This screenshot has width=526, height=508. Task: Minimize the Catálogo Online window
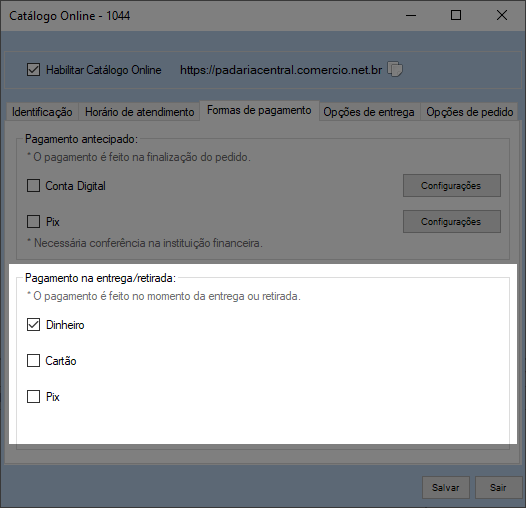pyautogui.click(x=411, y=15)
